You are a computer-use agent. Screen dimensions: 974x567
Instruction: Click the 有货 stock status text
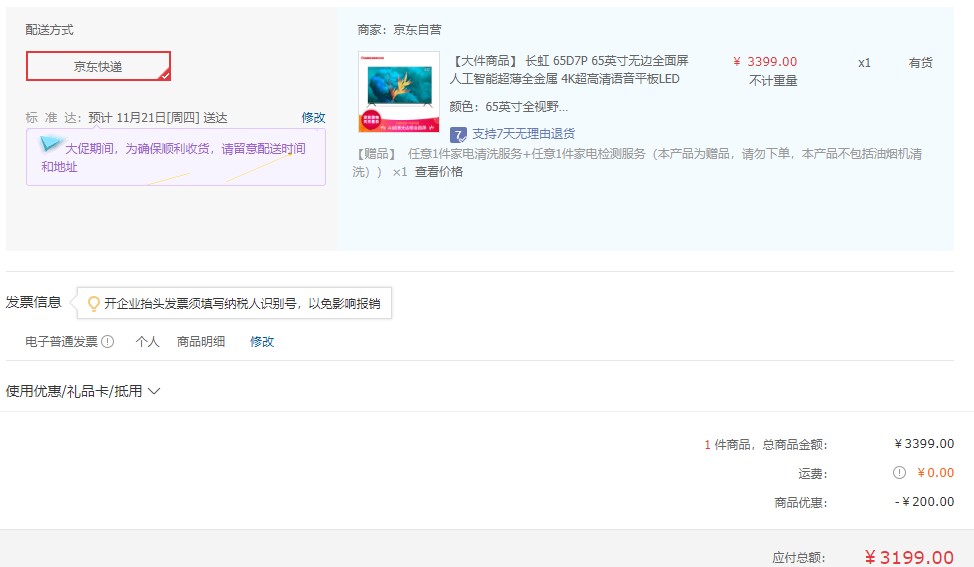pyautogui.click(x=921, y=63)
